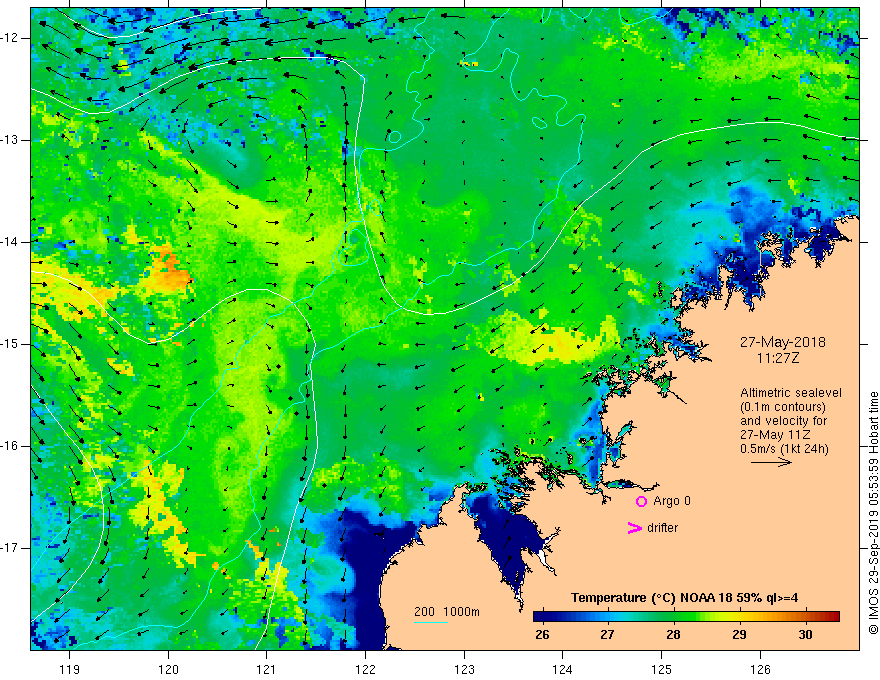Click the color bar tick label 28
The width and height of the screenshot is (880, 680).
673,635
